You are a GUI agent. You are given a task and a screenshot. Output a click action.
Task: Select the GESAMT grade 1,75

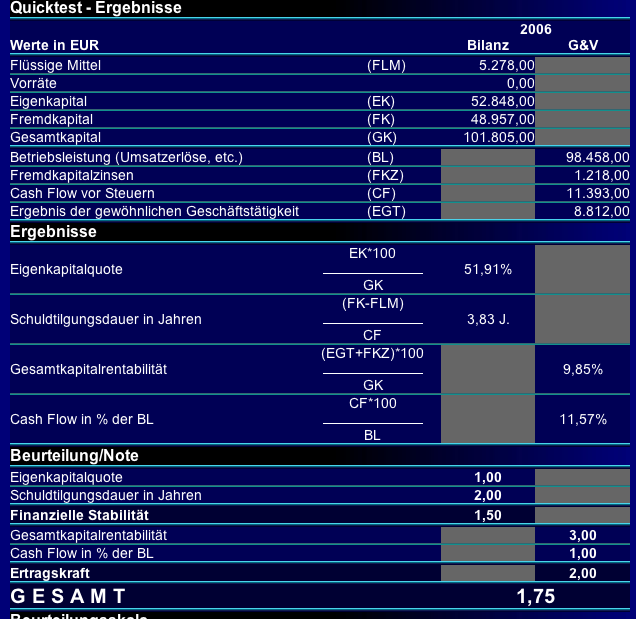[536, 596]
